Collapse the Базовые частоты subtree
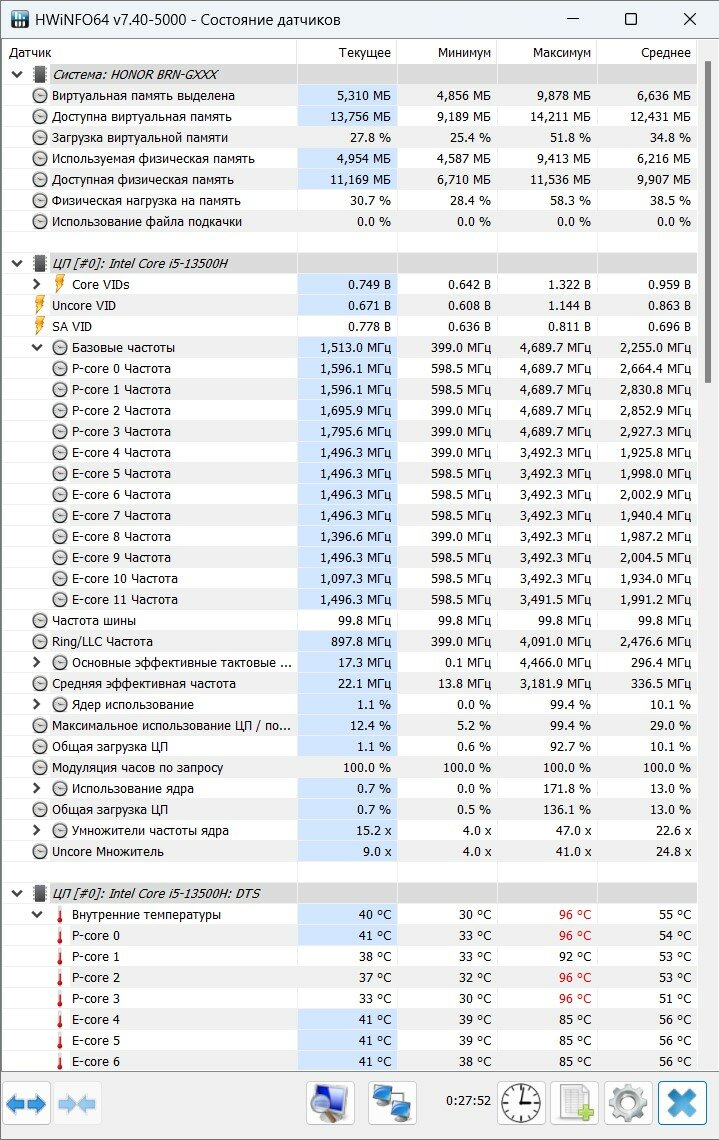Viewport: 719px width, 1140px height. [36, 348]
